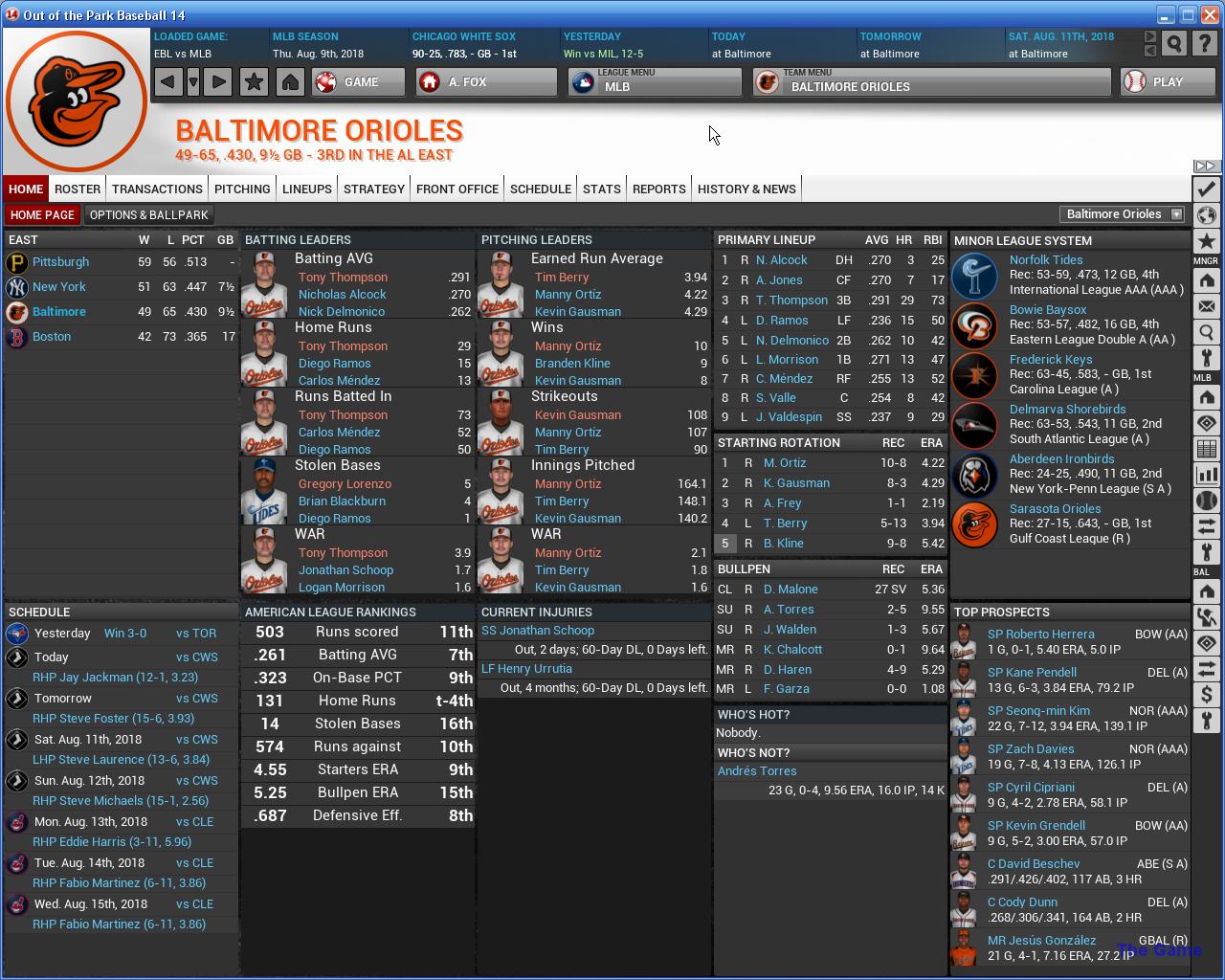Click the Bowie Baysox team logo
Viewport: 1225px width, 980px height.
tap(974, 324)
